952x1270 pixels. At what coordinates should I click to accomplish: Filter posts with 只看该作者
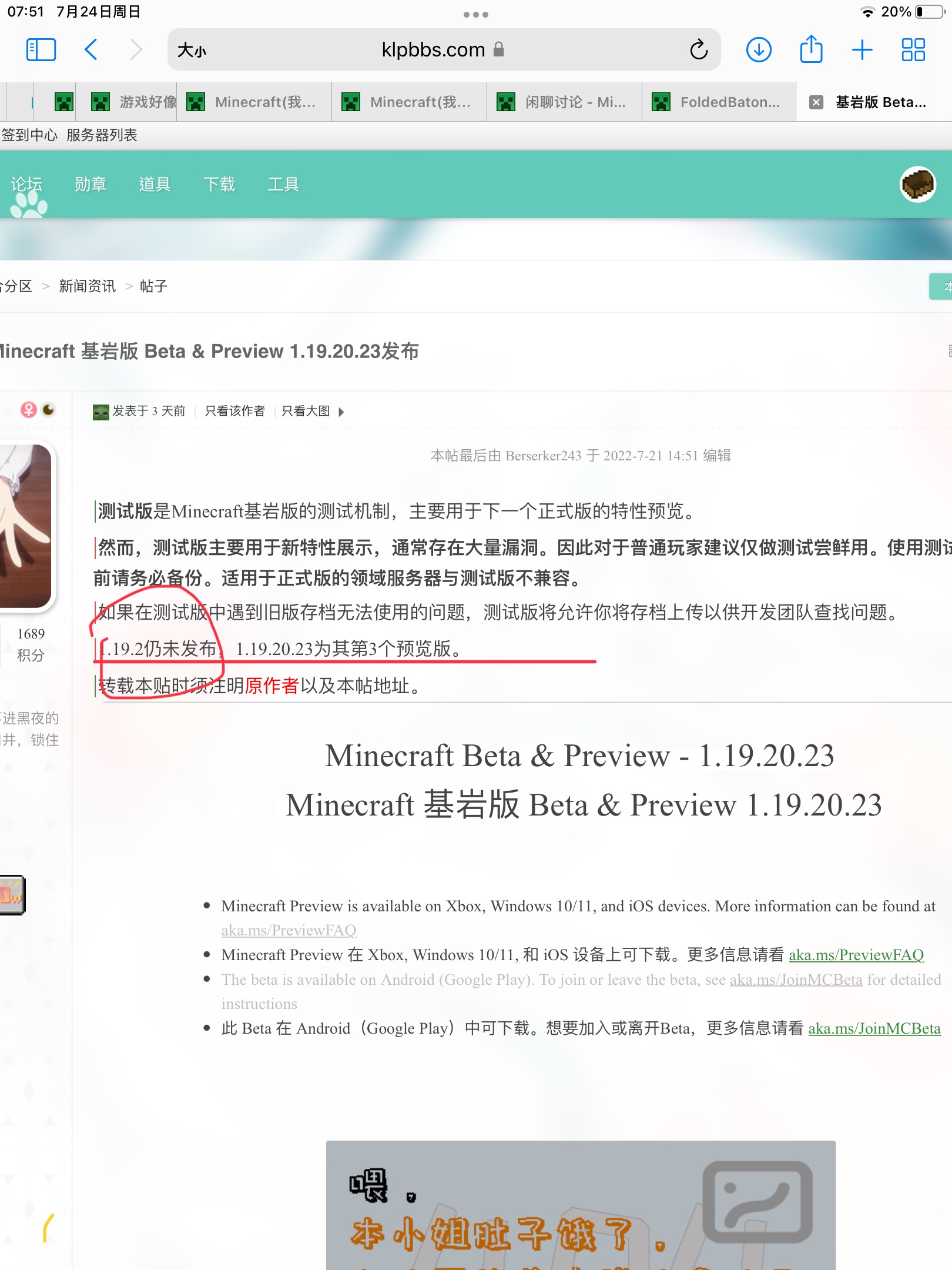coord(235,411)
